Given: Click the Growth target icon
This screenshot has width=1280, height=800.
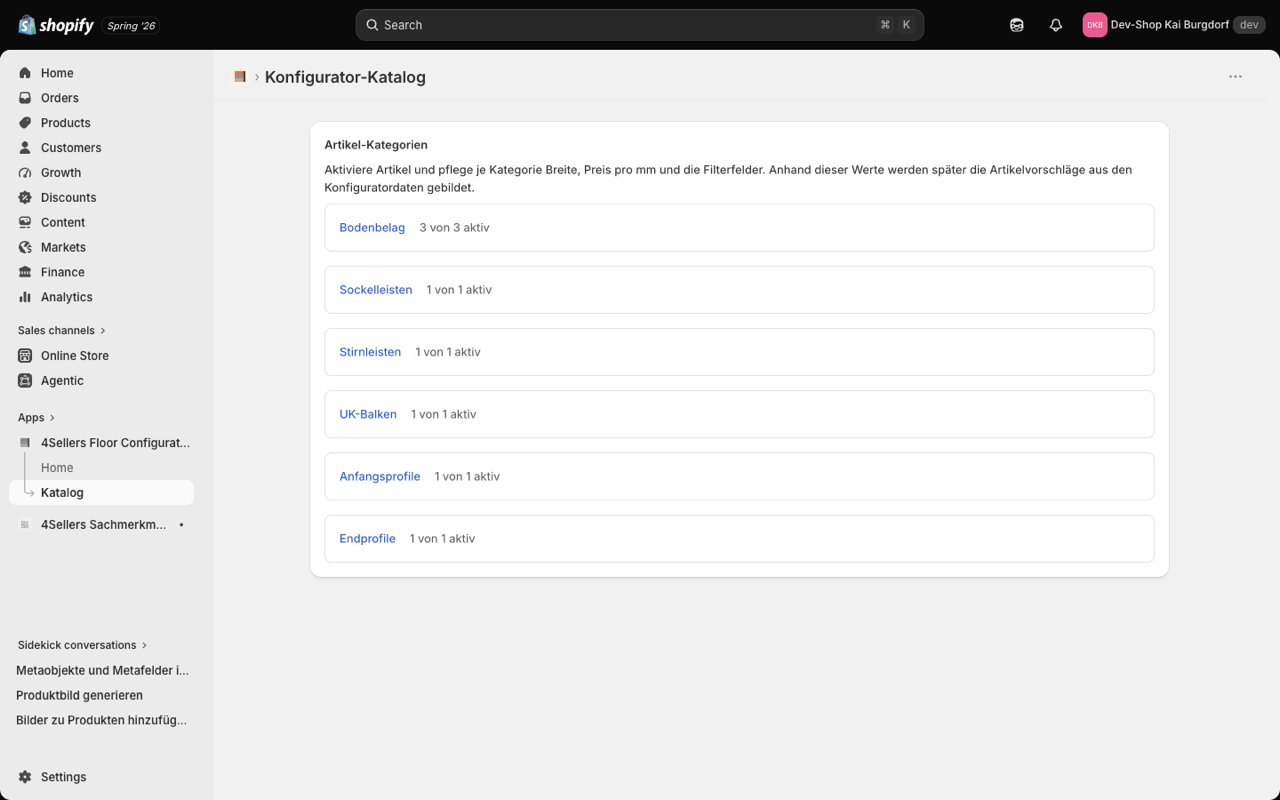Looking at the screenshot, I should click(x=25, y=173).
